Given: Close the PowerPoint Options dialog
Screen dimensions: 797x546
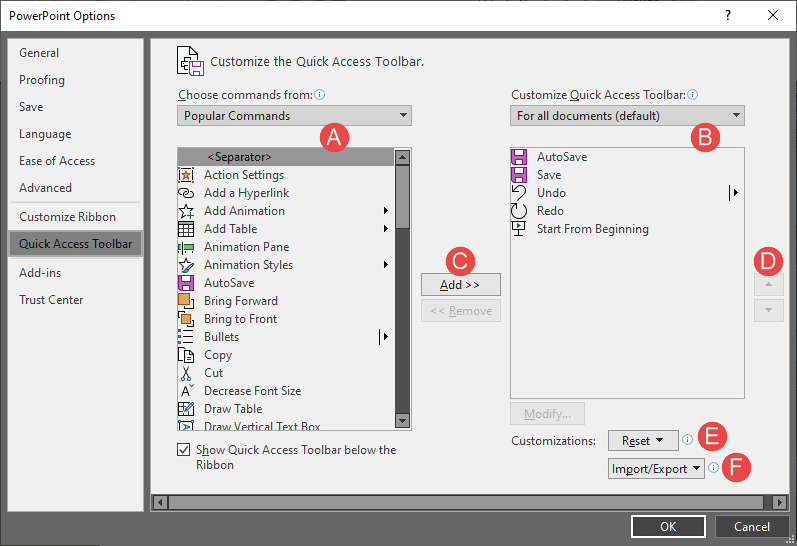Looking at the screenshot, I should (773, 15).
